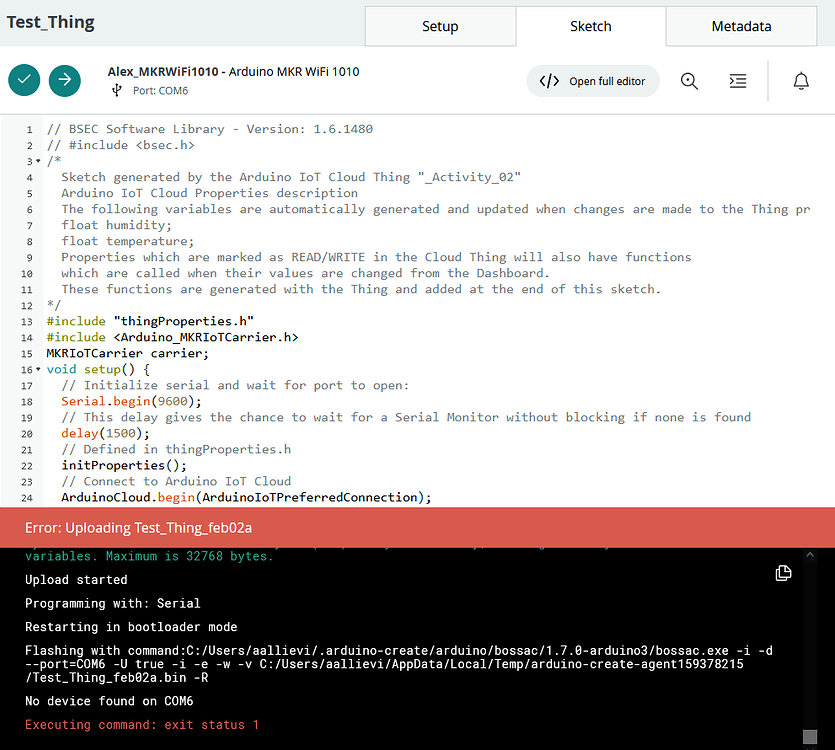Collapse the comment block at line 3
The height and width of the screenshot is (750, 835).
tap(36, 160)
